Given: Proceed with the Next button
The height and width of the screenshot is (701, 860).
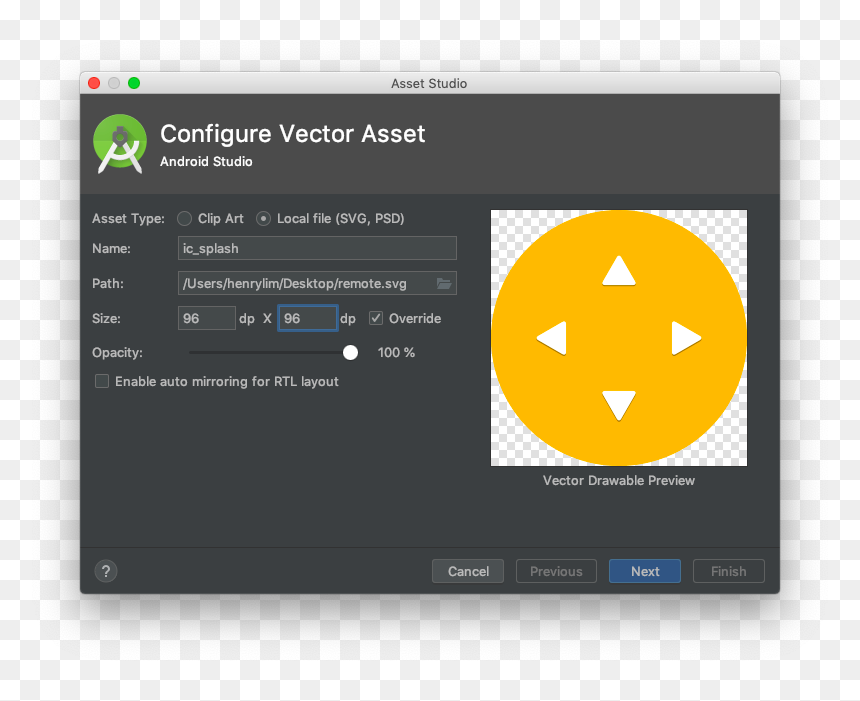Looking at the screenshot, I should [x=645, y=572].
